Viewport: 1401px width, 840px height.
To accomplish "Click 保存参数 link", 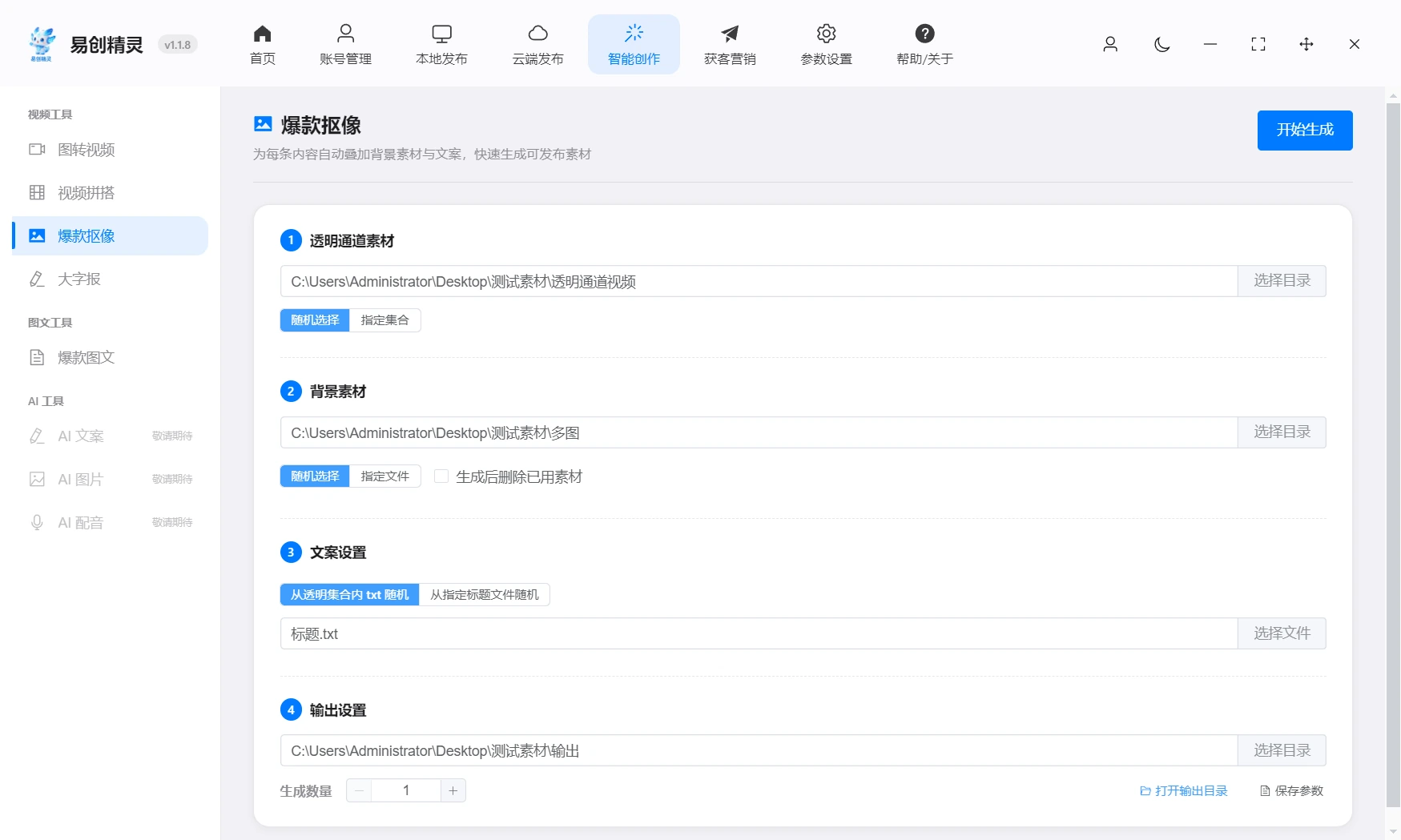I will pos(1292,791).
